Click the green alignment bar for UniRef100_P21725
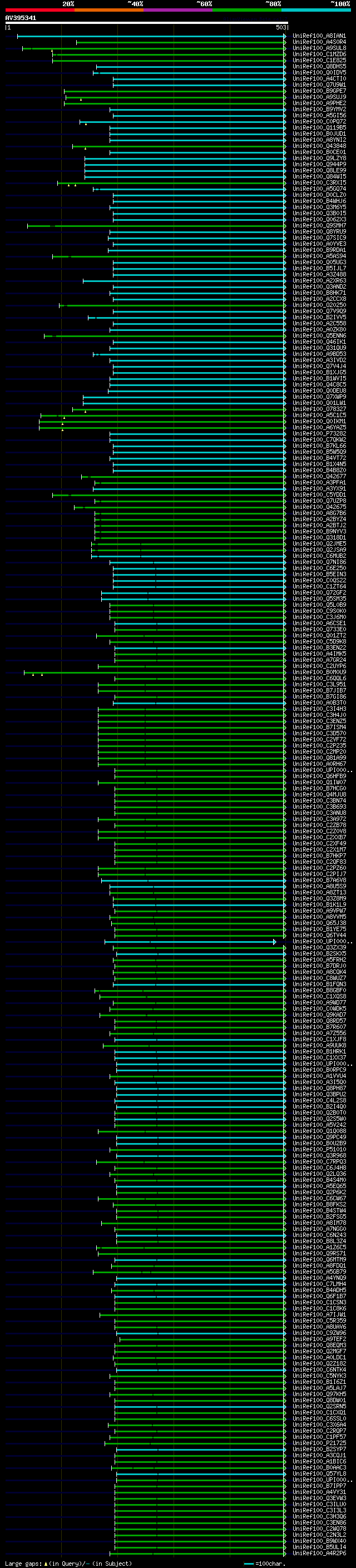The height and width of the screenshot is (1568, 356). tap(195, 1443)
